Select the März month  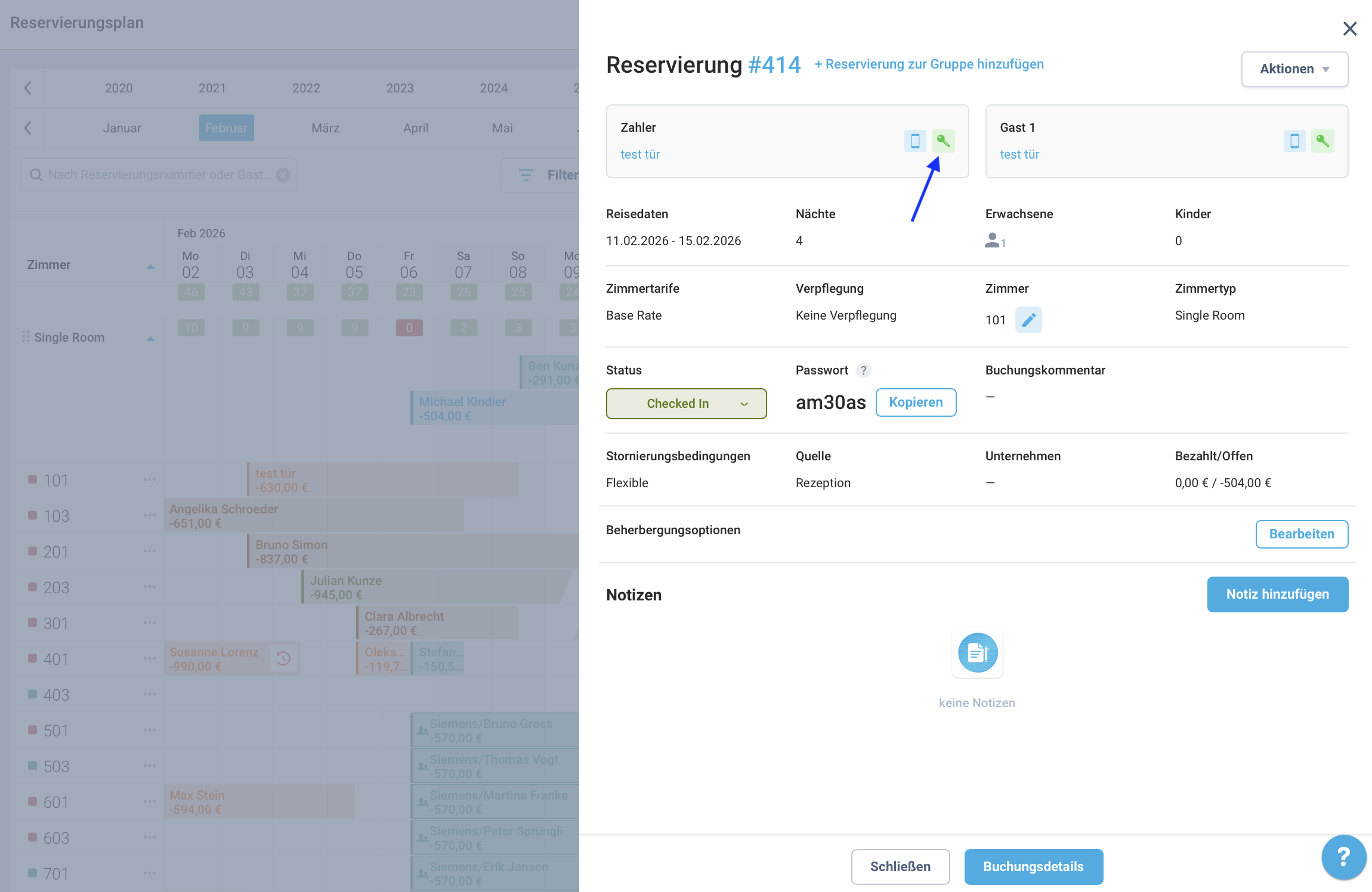coord(325,128)
